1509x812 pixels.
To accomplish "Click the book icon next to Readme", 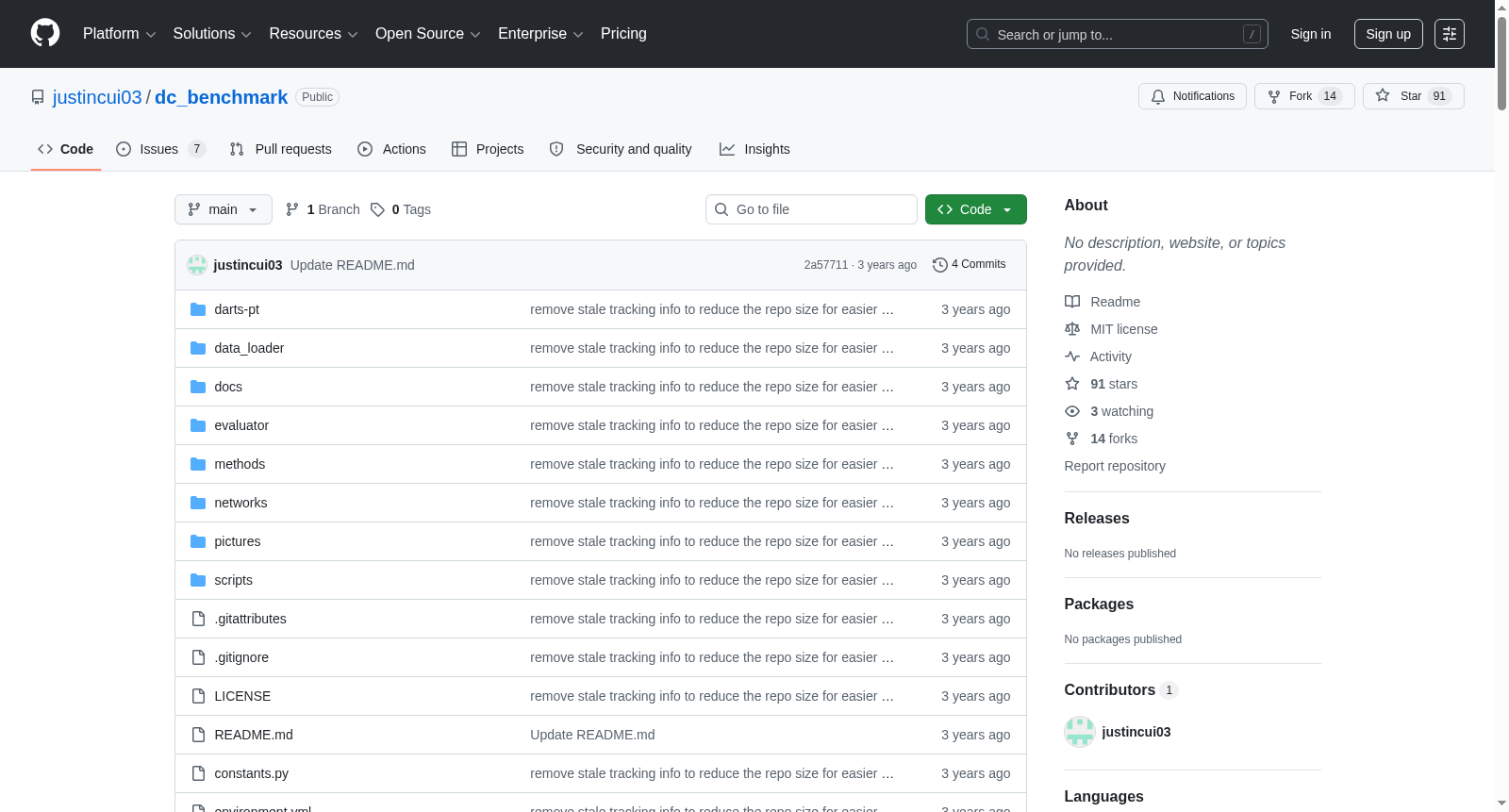I will tap(1072, 302).
